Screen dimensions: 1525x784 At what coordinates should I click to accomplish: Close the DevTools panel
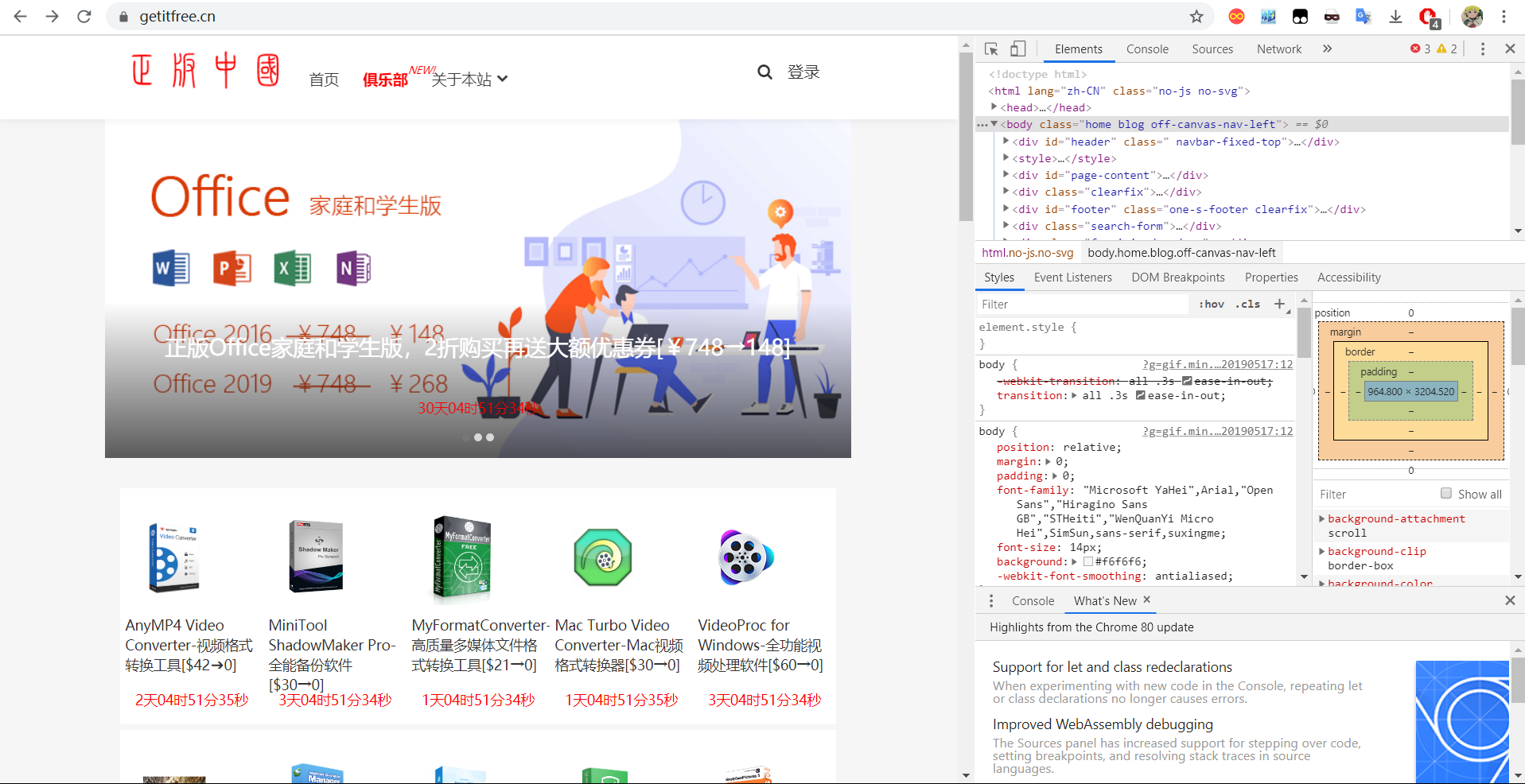(1510, 49)
